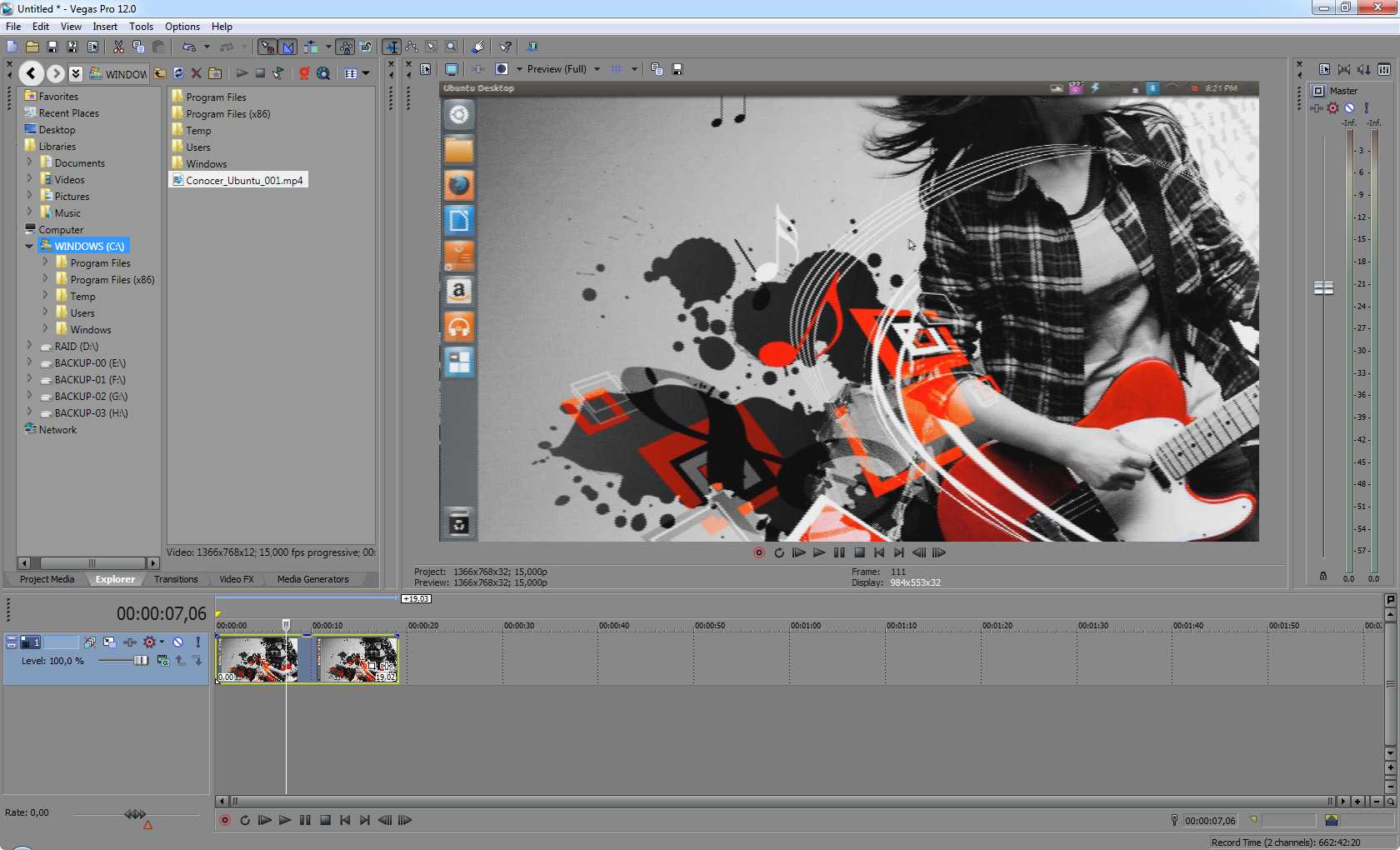Expand the RAID (D:\) drive node
Viewport: 1400px width, 850px height.
point(30,346)
